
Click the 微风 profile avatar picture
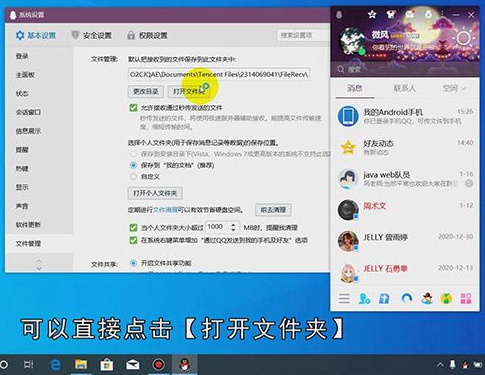point(352,42)
